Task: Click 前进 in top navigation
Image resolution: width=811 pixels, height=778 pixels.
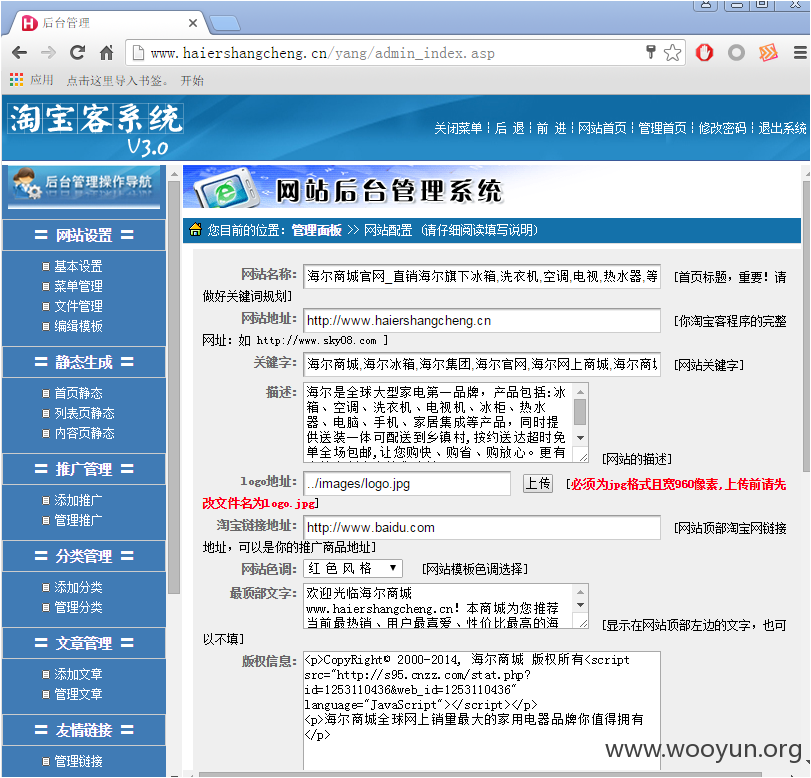Action: (551, 128)
